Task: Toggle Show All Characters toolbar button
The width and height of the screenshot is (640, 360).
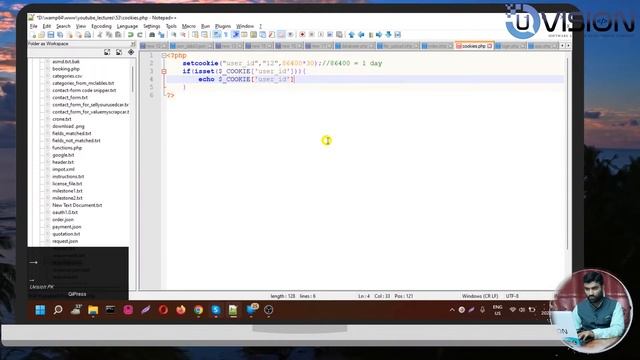Action: (226, 35)
